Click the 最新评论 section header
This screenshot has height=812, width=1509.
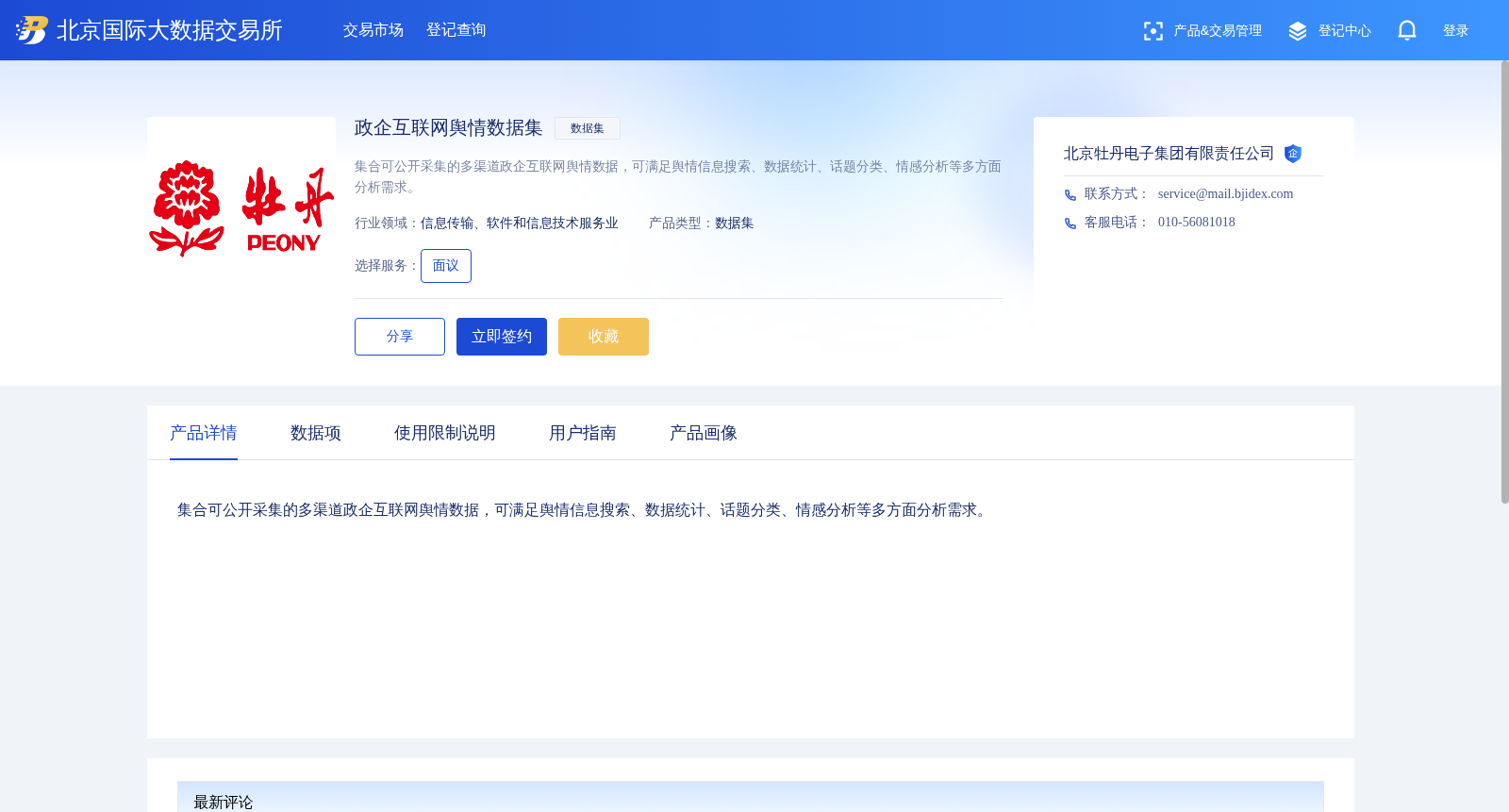pyautogui.click(x=751, y=797)
